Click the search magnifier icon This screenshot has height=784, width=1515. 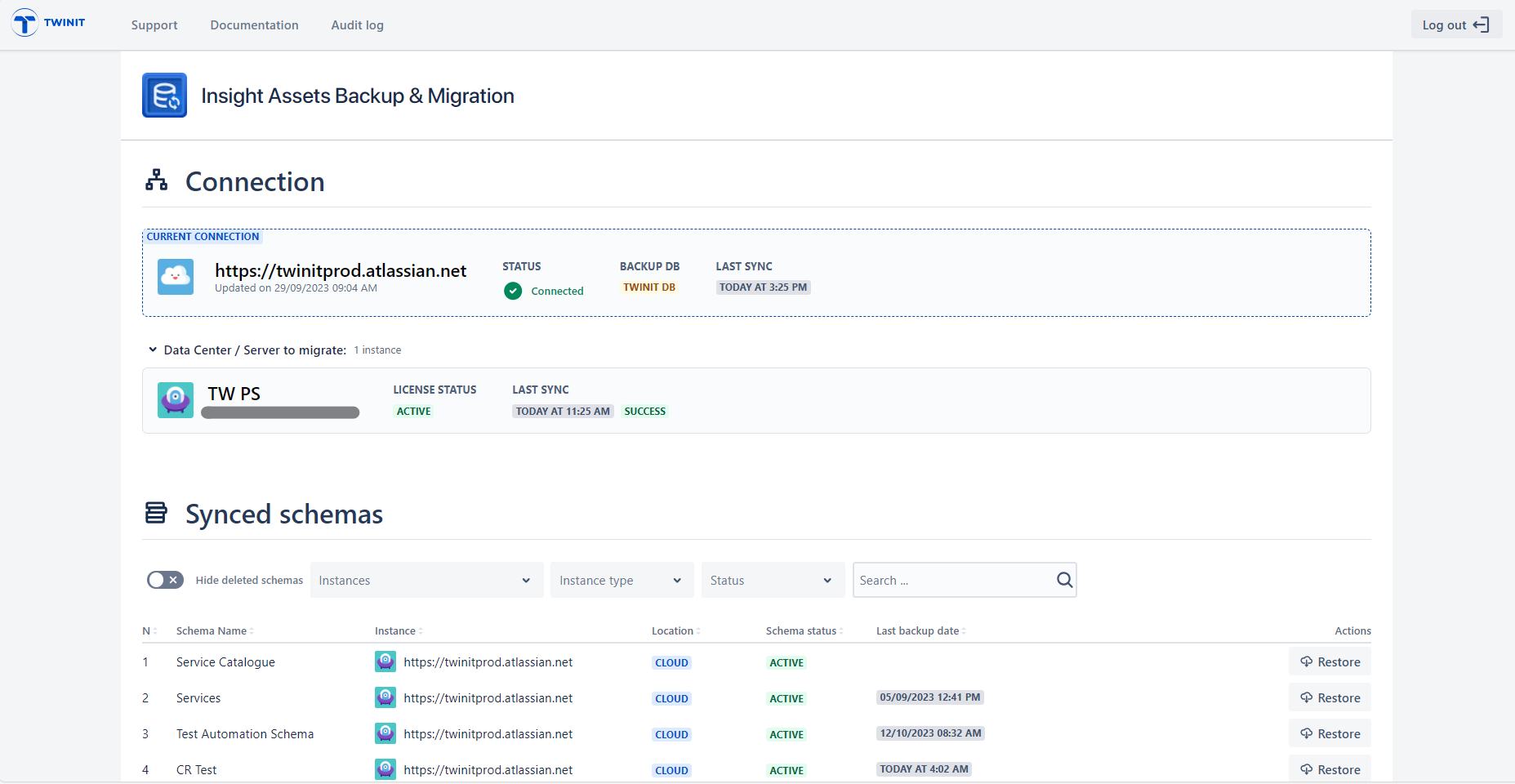[x=1064, y=580]
